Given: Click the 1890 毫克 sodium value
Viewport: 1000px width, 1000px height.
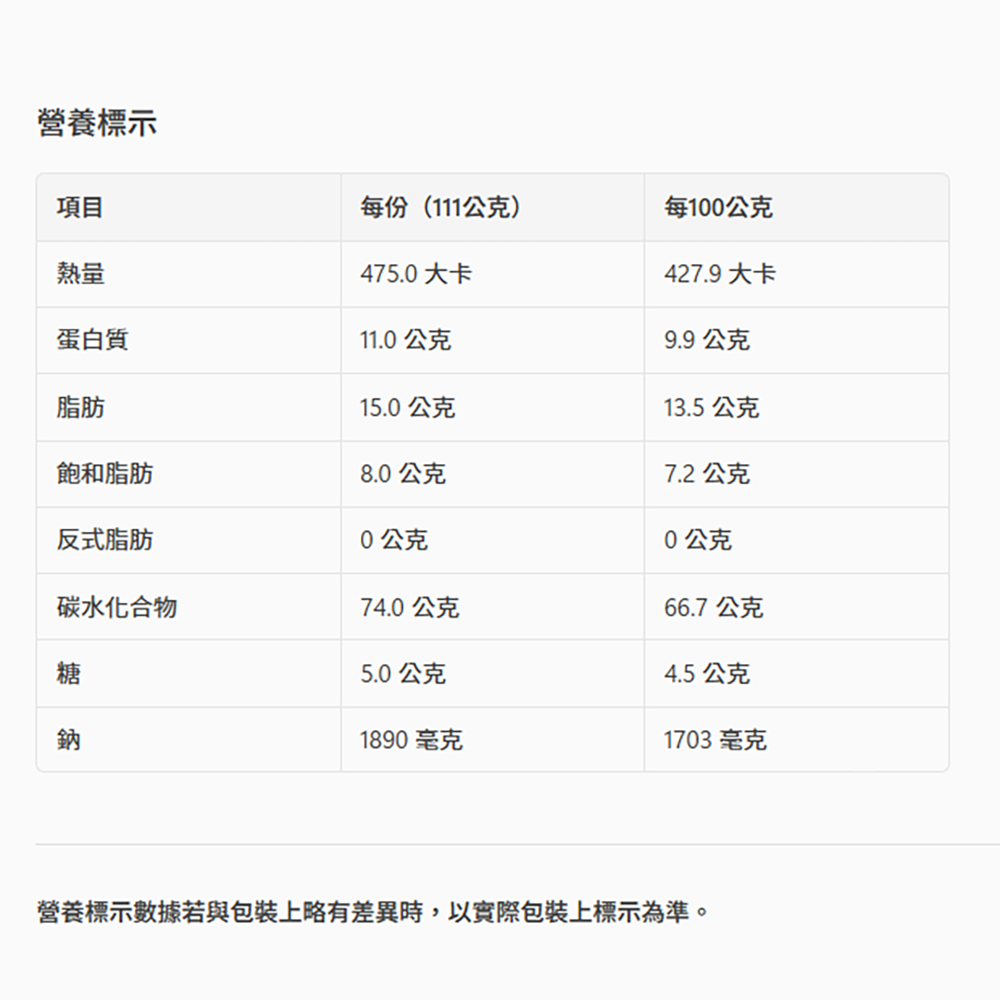Looking at the screenshot, I should pos(411,740).
